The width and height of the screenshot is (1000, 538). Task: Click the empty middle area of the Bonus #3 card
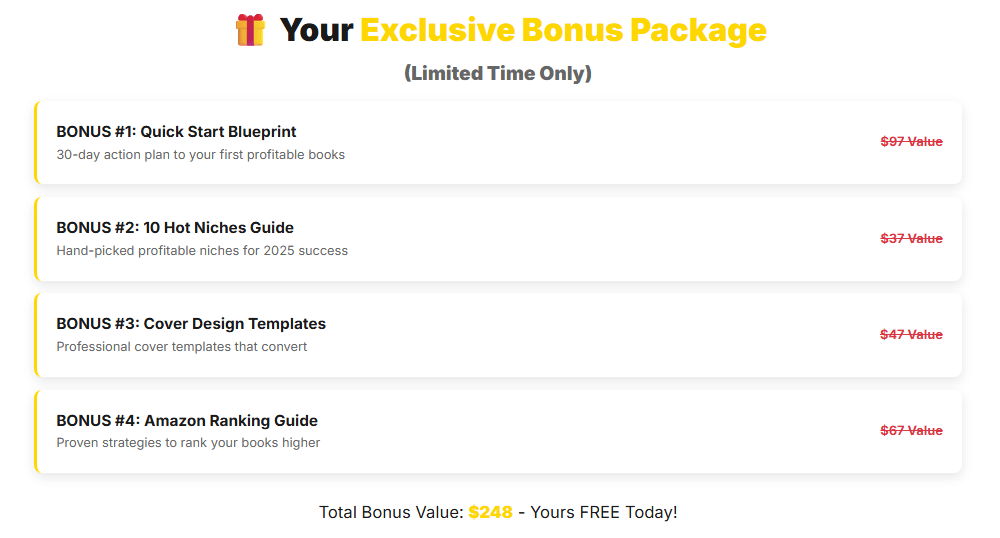[600, 335]
